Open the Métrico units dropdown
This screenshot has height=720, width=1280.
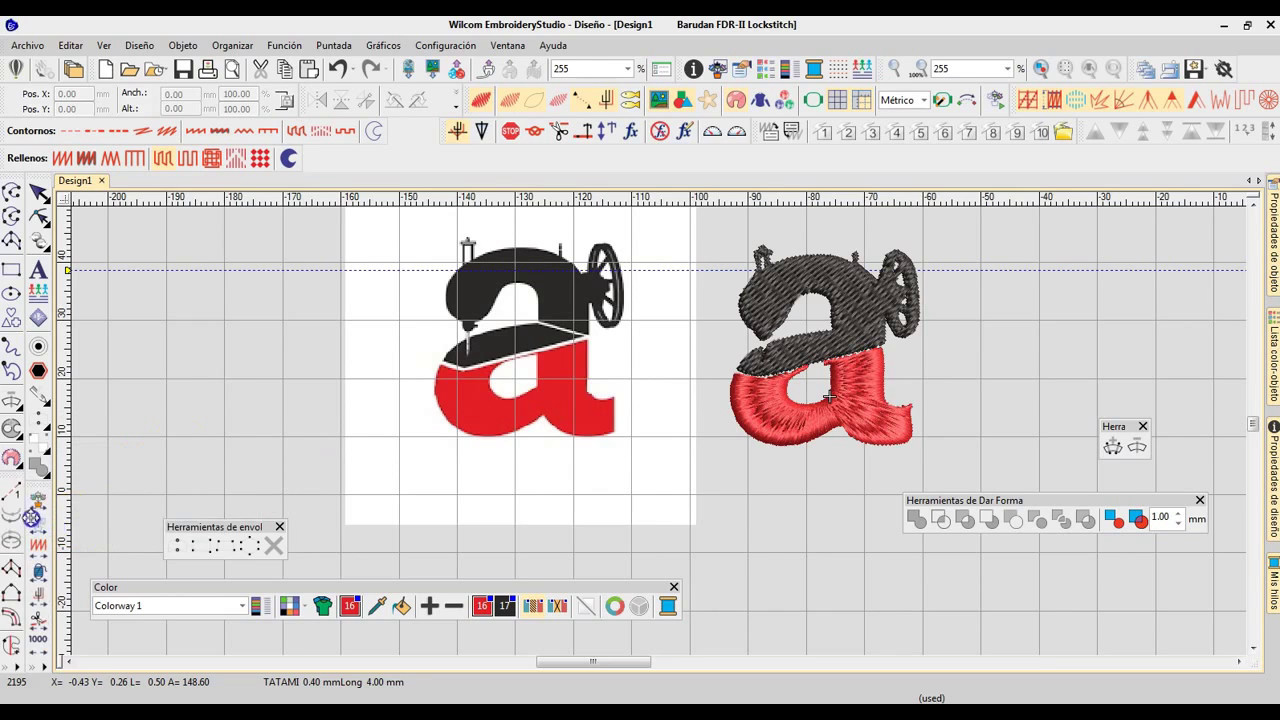[923, 100]
